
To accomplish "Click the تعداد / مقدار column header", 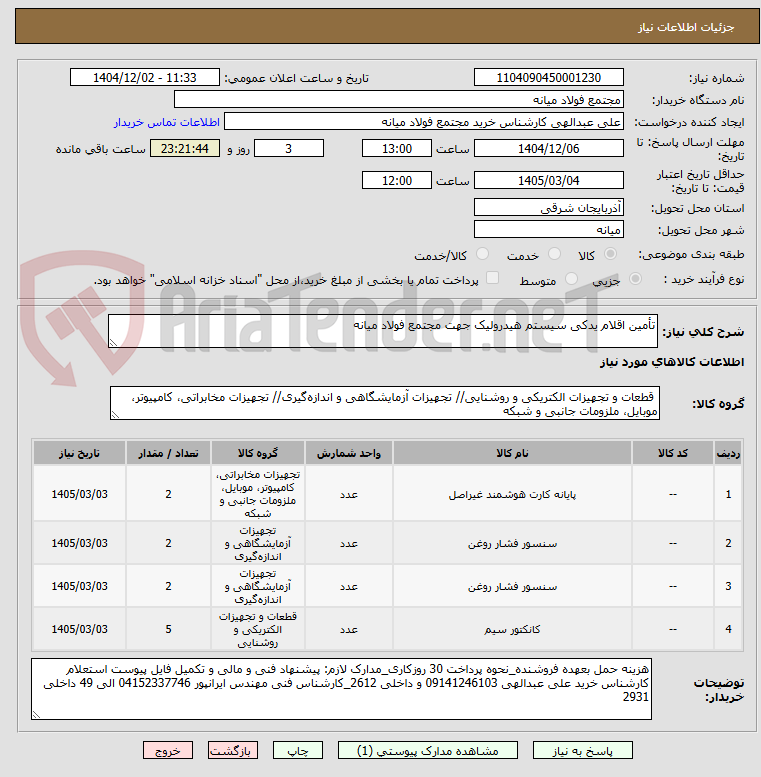I will [x=168, y=453].
